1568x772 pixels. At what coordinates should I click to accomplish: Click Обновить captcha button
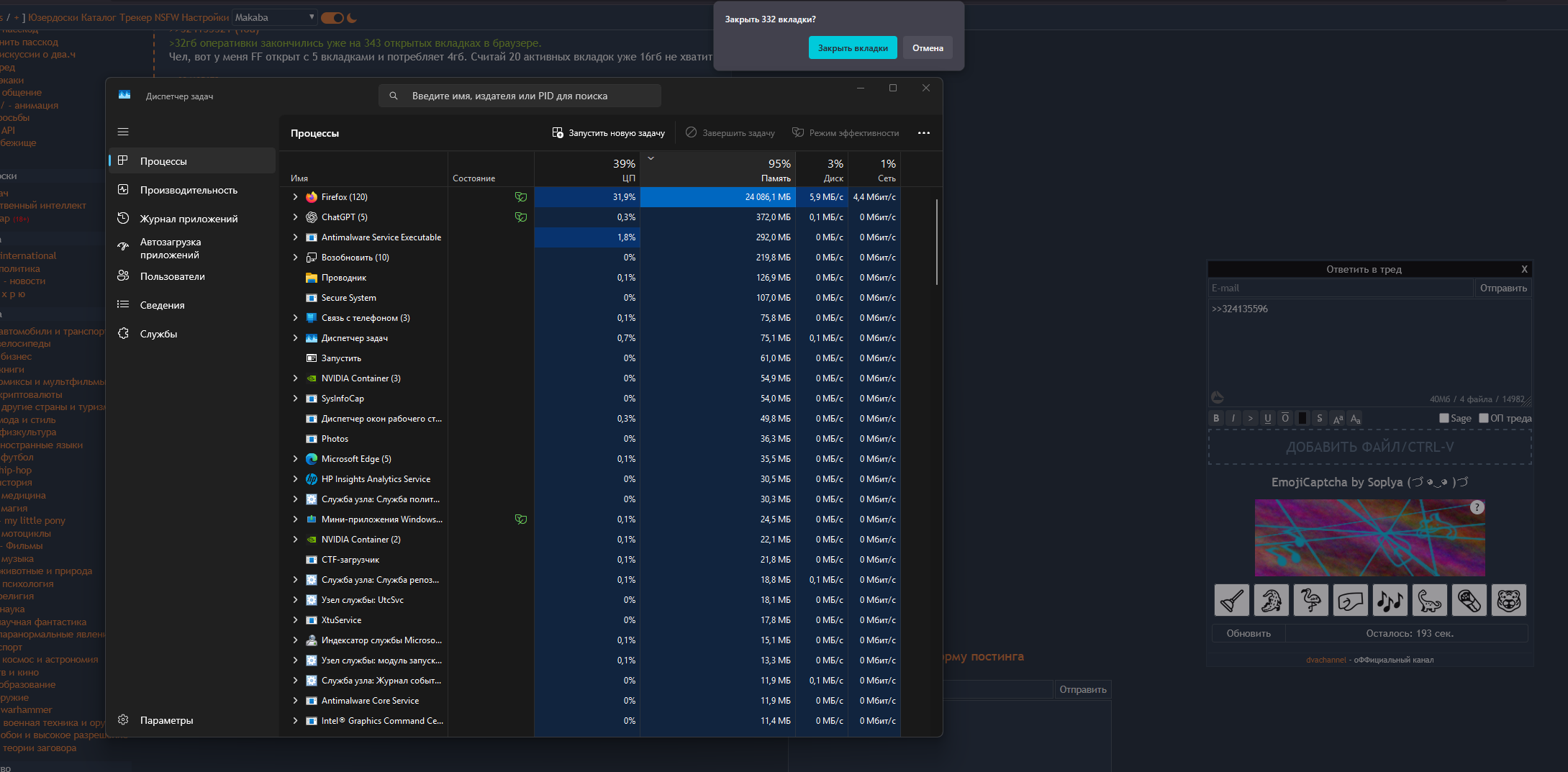point(1248,633)
